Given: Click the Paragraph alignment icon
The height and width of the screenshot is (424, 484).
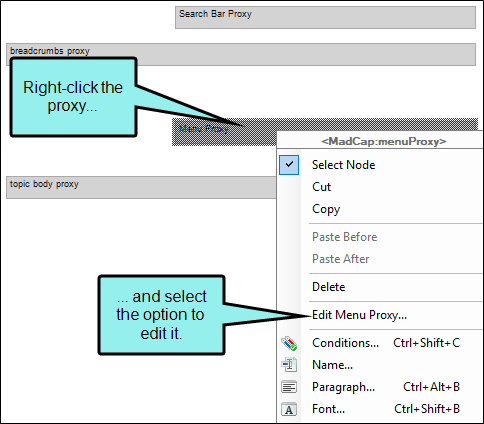Looking at the screenshot, I should (289, 387).
